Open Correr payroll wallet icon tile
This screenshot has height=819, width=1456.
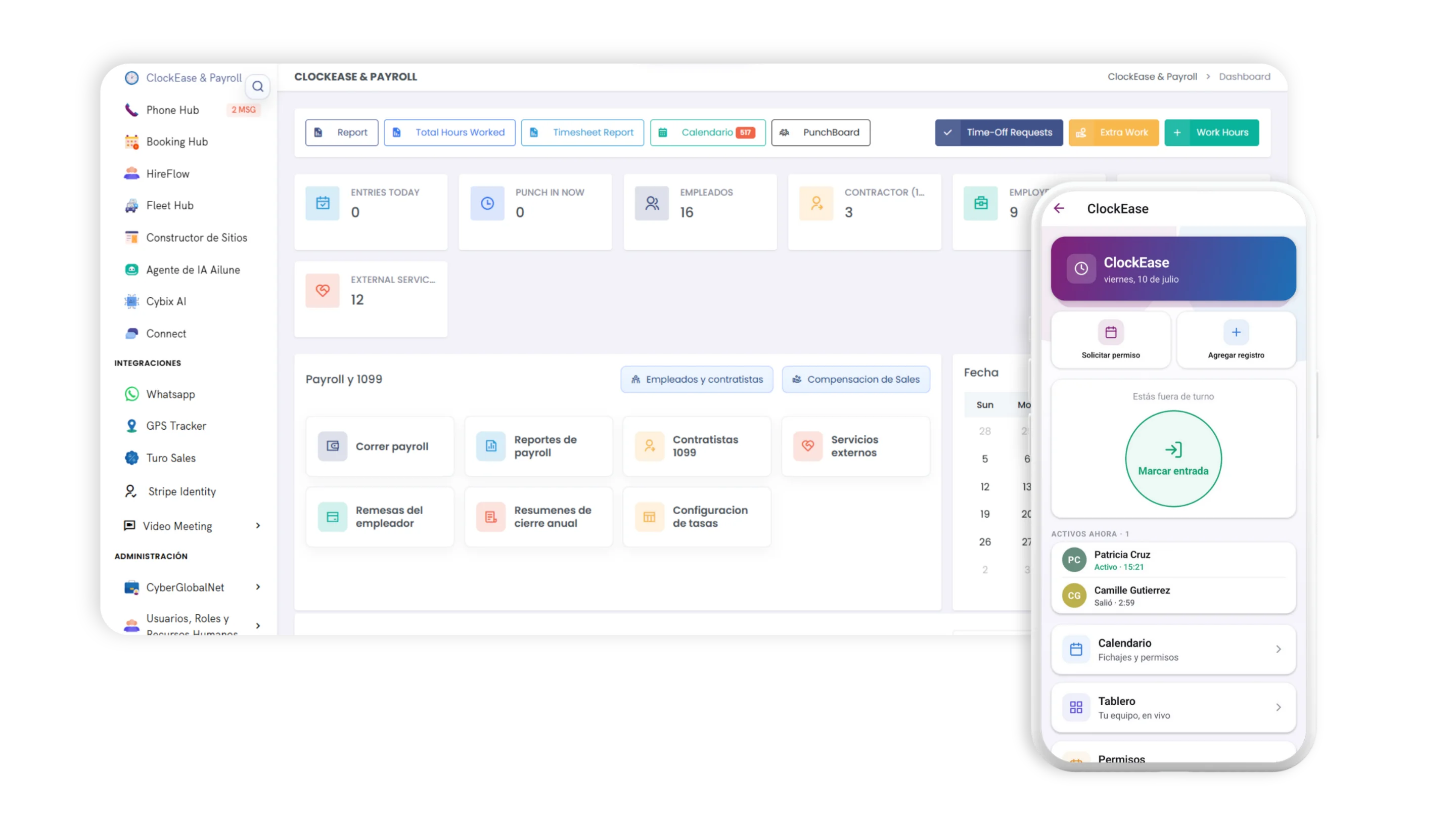(332, 446)
